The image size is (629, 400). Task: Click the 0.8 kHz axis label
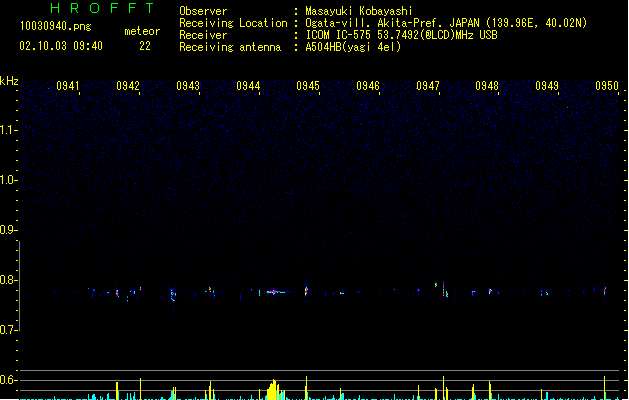(8, 280)
